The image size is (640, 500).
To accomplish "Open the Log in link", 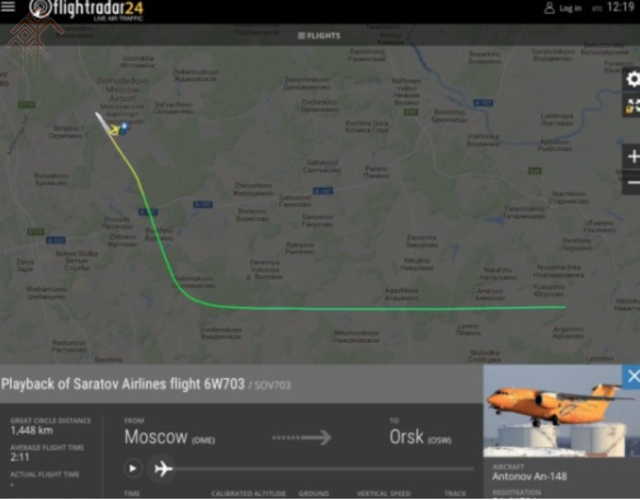I will click(570, 8).
